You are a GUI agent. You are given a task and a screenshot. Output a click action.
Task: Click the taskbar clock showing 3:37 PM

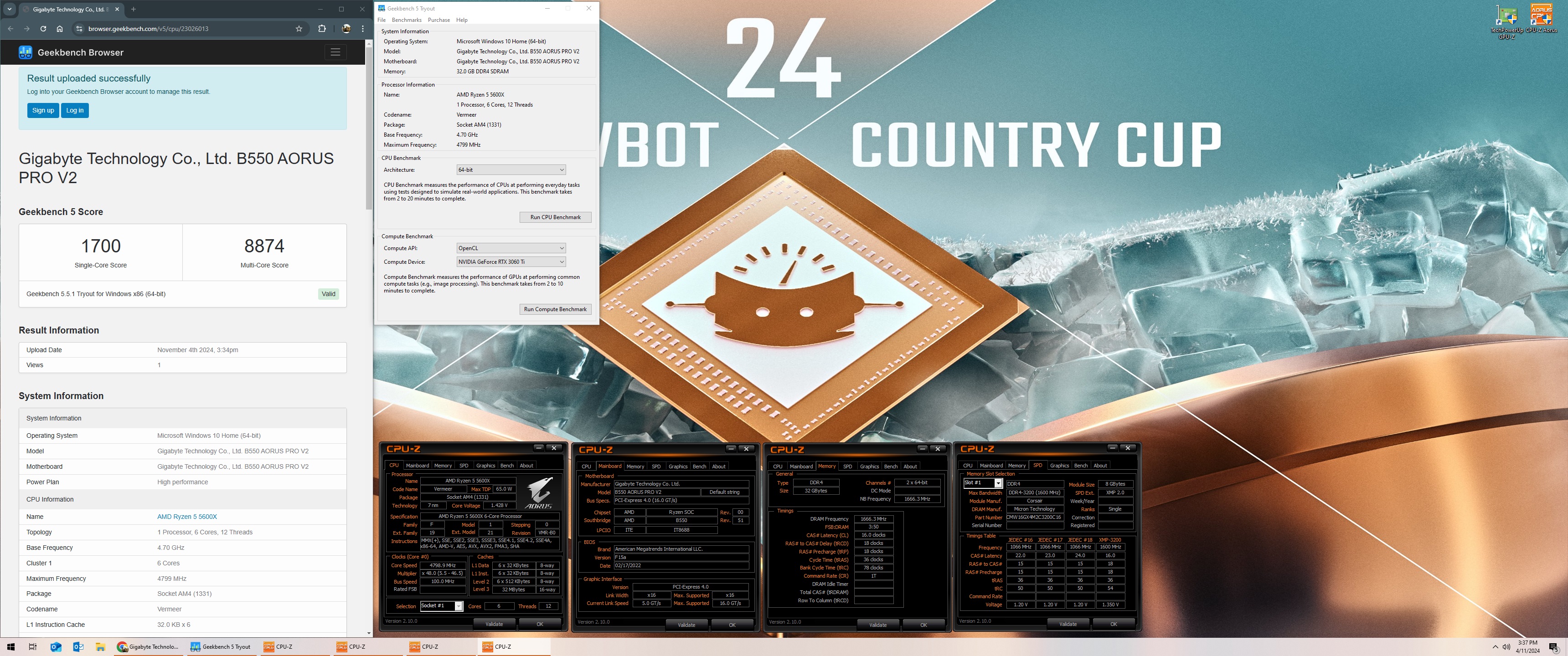pyautogui.click(x=1528, y=647)
